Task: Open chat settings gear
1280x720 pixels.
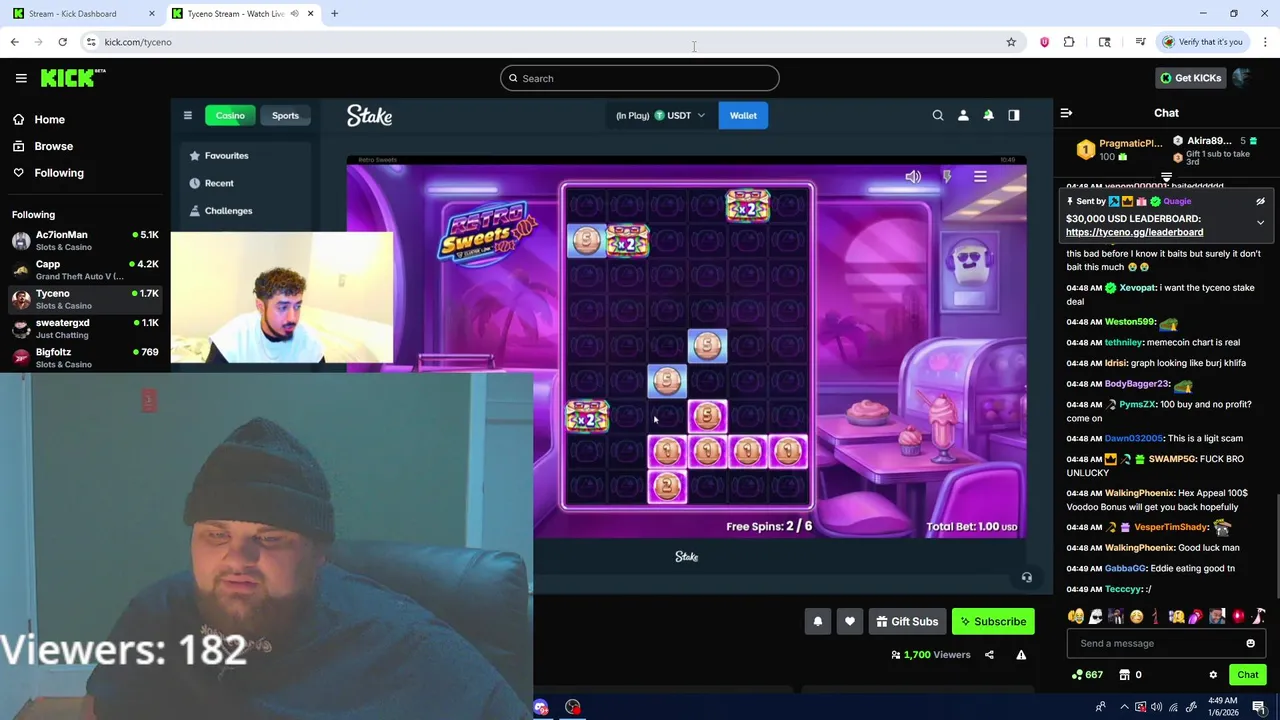Action: pos(1213,675)
